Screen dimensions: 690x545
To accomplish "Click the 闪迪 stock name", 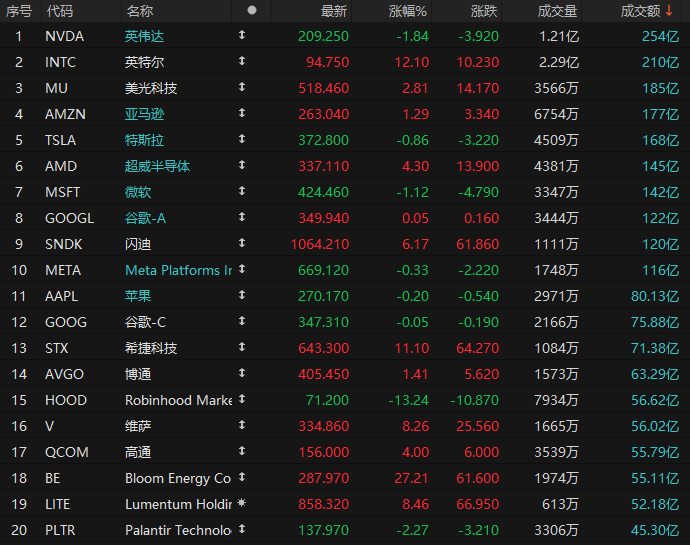I will pyautogui.click(x=138, y=244).
